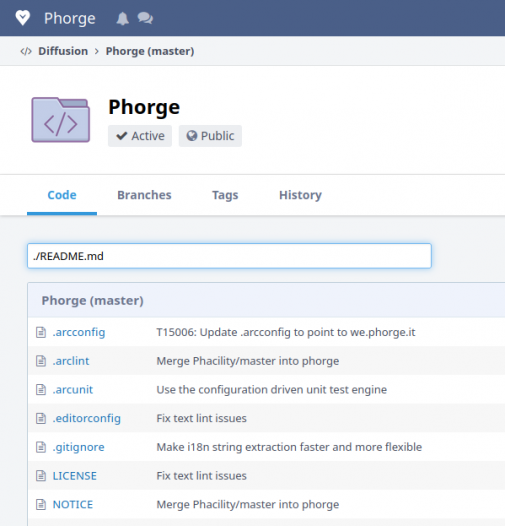
Task: Select the History tab
Action: coord(300,195)
